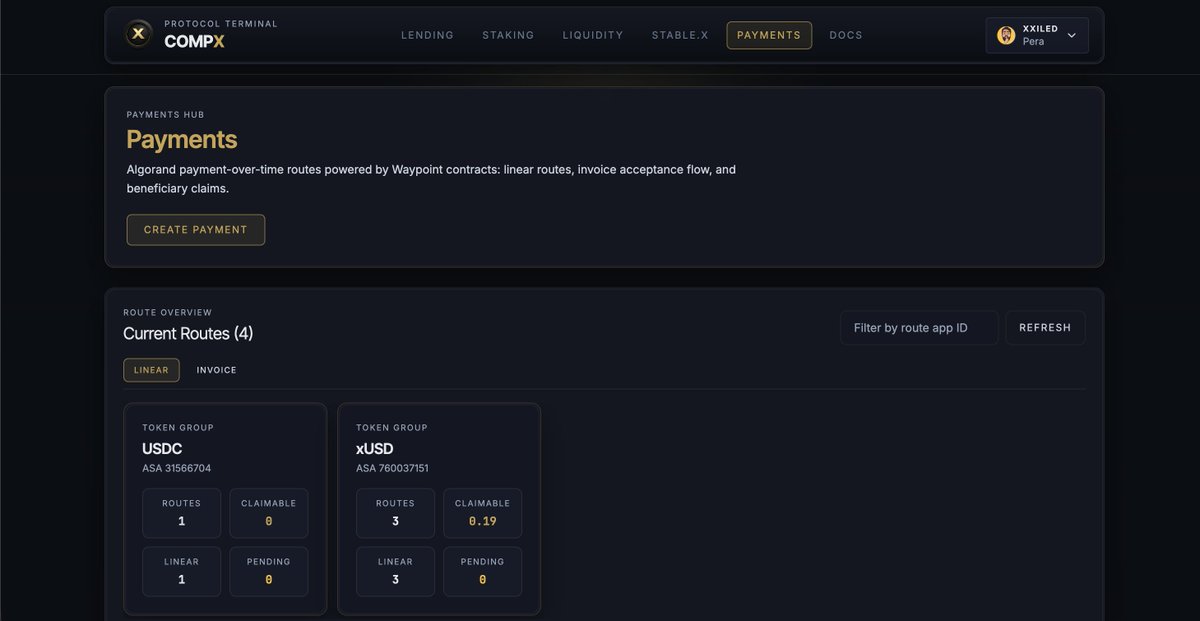The image size is (1200, 621).
Task: Click ASA 31566704 text
Action: click(177, 468)
